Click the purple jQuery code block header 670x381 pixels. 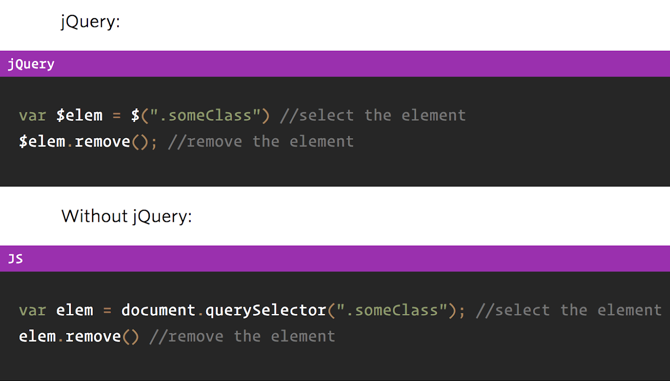(335, 64)
